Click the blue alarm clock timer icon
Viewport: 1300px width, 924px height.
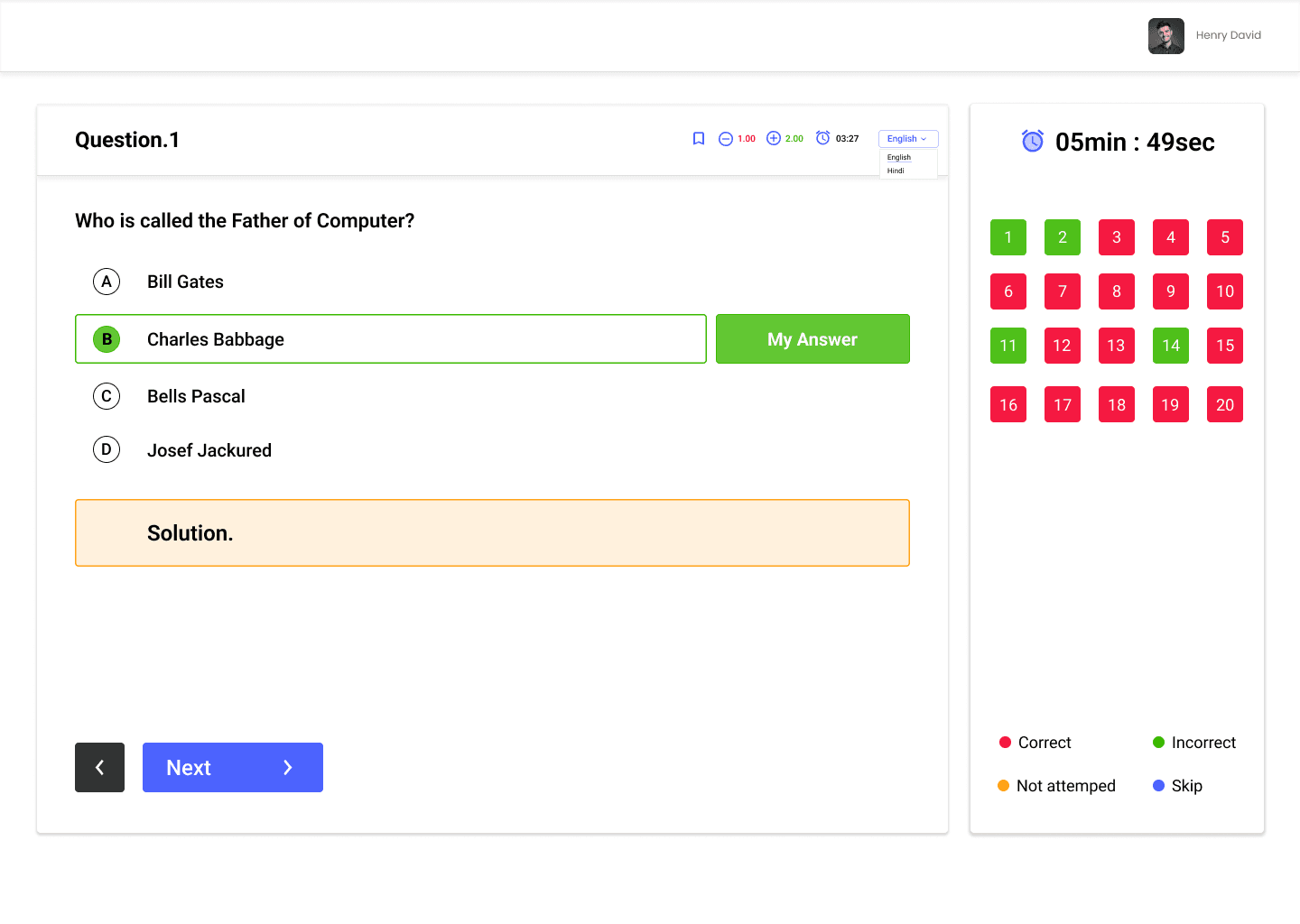pos(1032,141)
